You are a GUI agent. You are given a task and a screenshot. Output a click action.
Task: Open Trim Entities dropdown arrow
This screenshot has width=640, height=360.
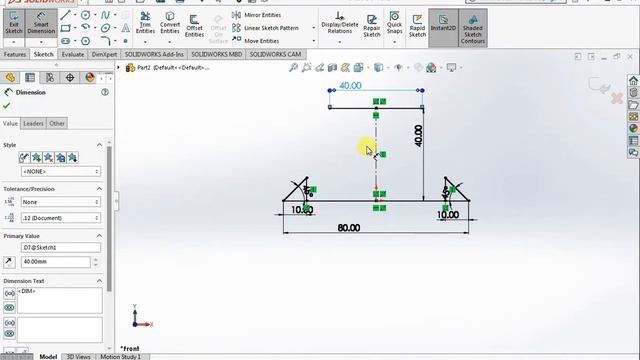(145, 42)
